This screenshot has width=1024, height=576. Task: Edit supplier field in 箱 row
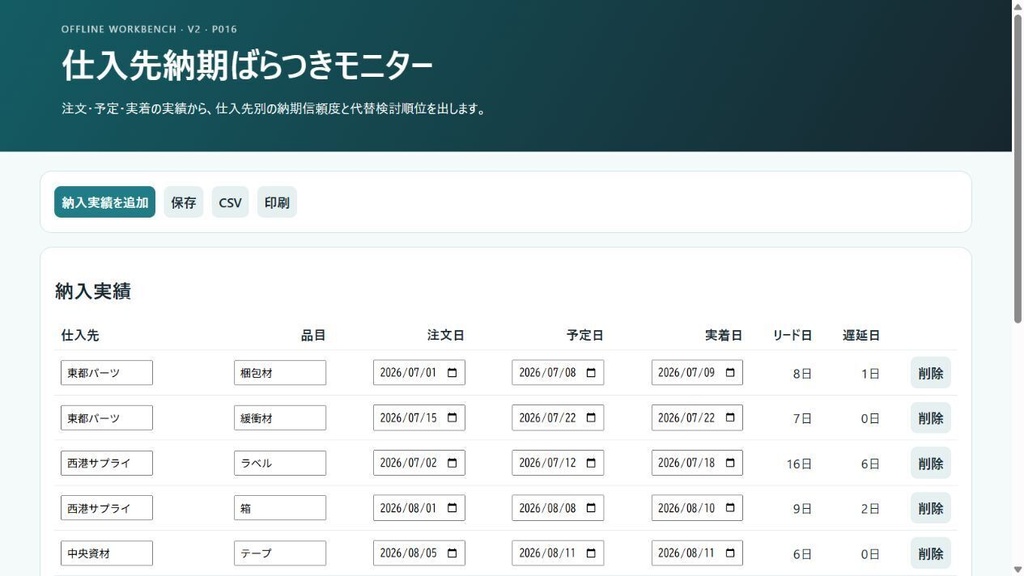(106, 508)
